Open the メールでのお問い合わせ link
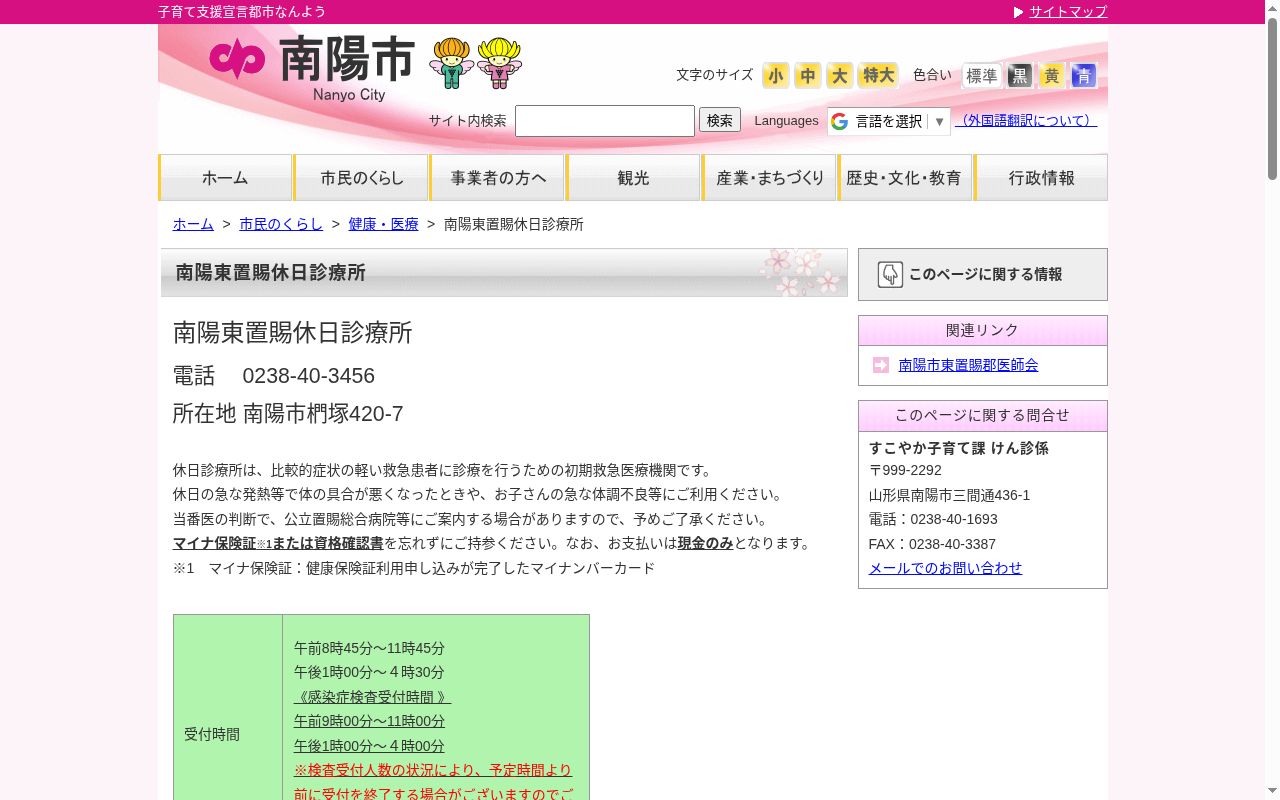Screen dimensions: 1280x800 (946, 568)
